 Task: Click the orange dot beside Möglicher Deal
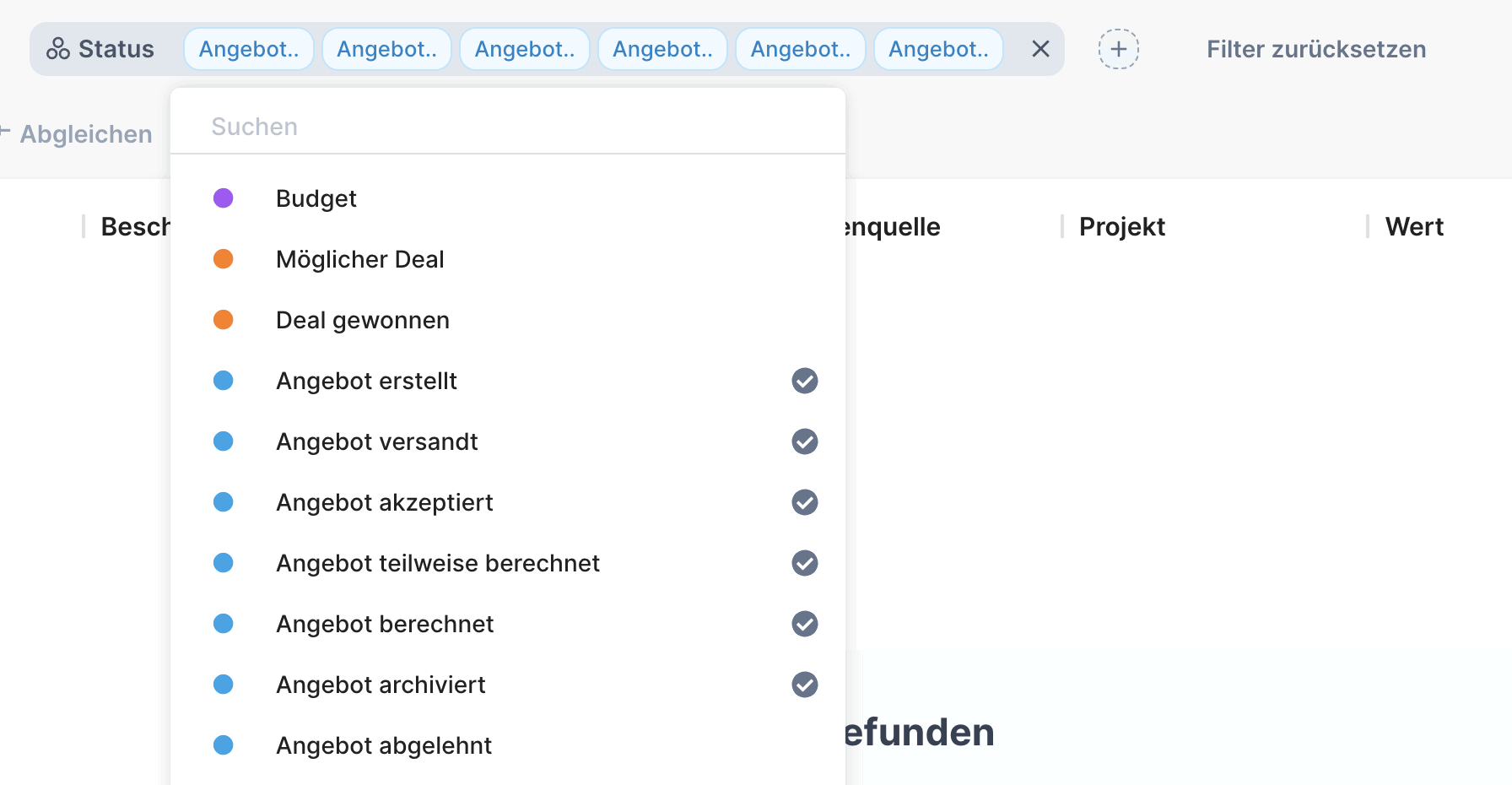(224, 259)
